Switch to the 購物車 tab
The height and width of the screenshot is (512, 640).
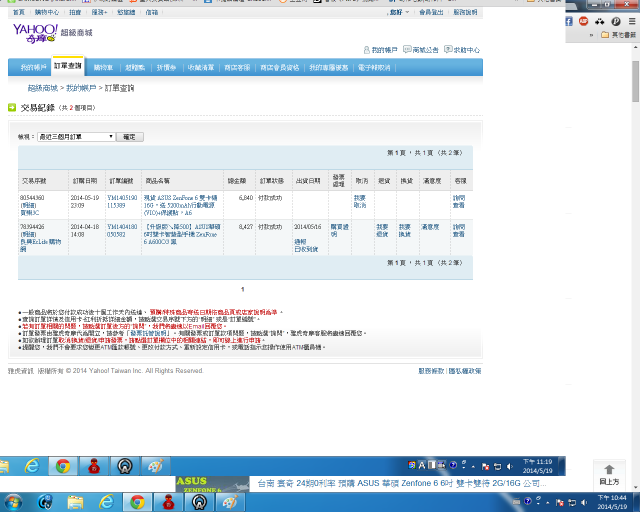pos(103,67)
